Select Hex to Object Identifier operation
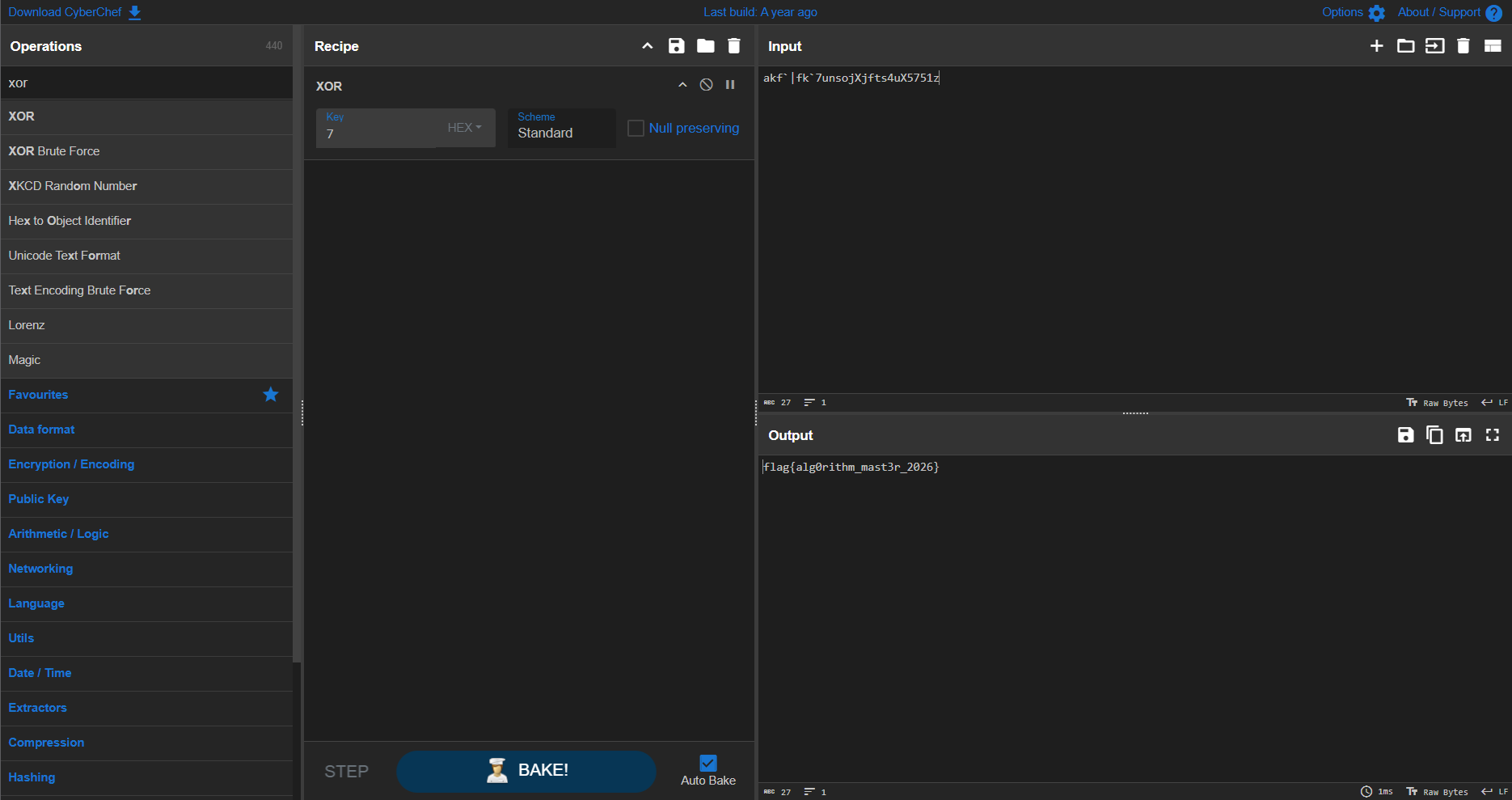Image resolution: width=1512 pixels, height=800 pixels. pyautogui.click(x=146, y=221)
